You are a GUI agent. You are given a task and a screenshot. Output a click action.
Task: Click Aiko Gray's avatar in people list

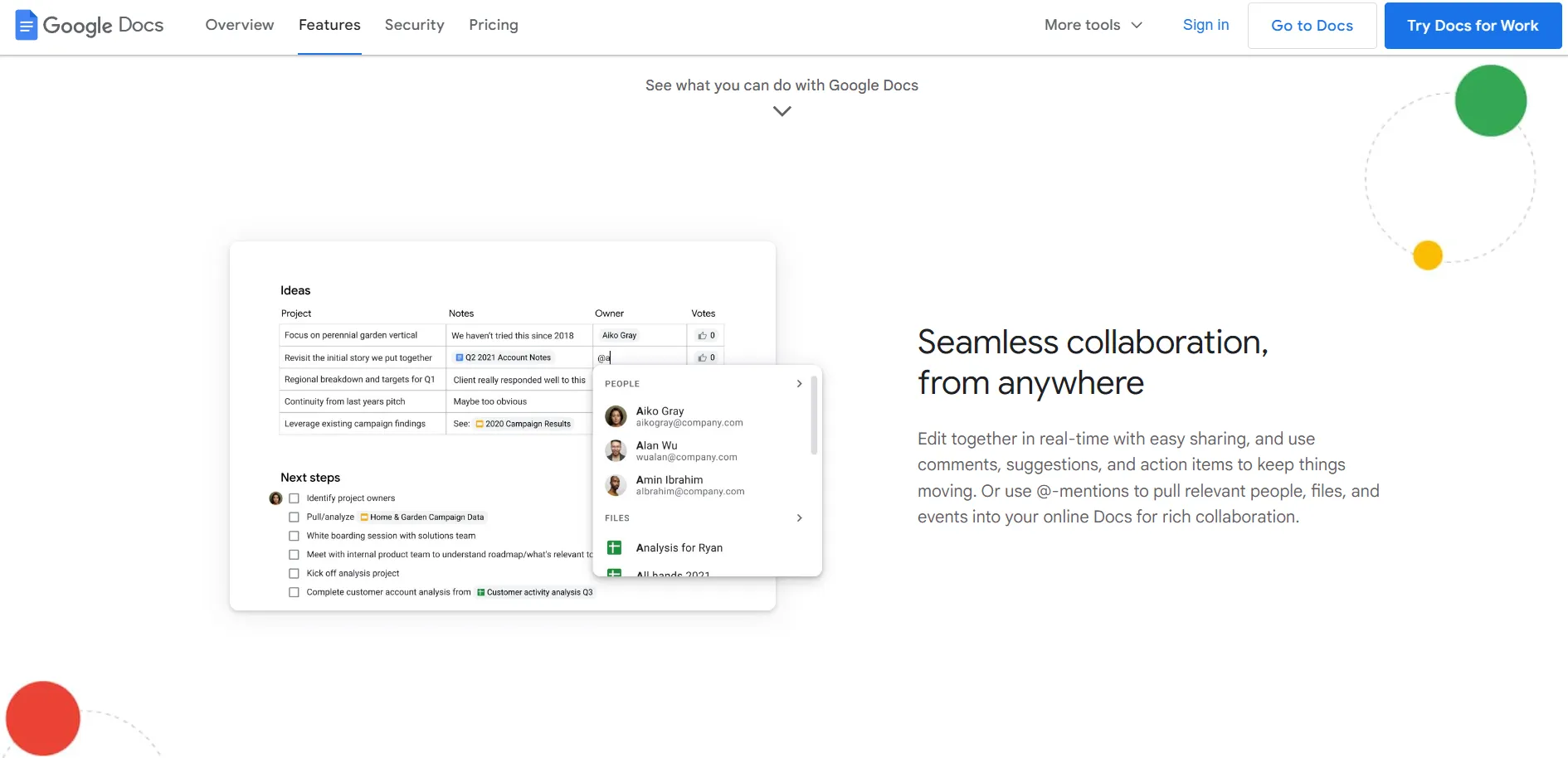pos(616,416)
